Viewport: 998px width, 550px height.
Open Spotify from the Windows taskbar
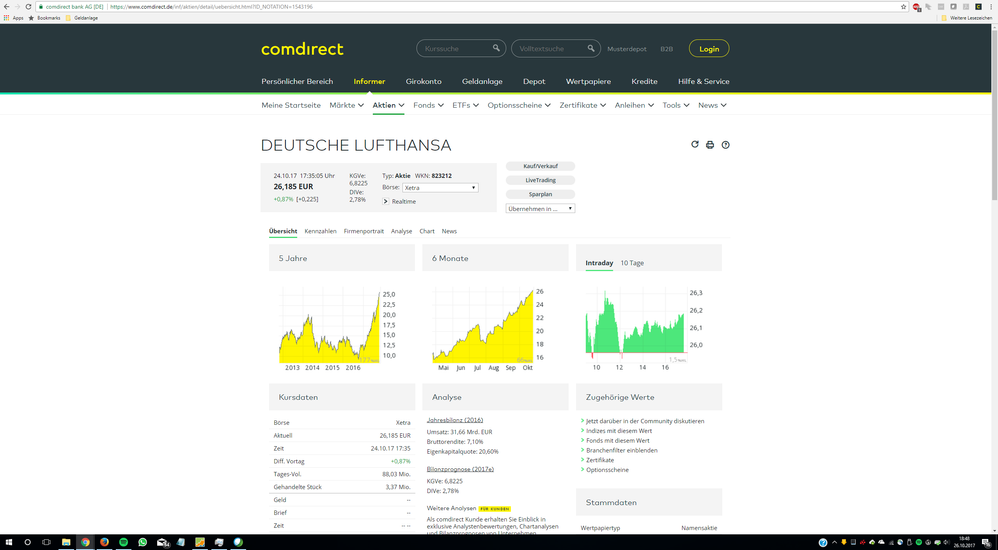coord(123,542)
